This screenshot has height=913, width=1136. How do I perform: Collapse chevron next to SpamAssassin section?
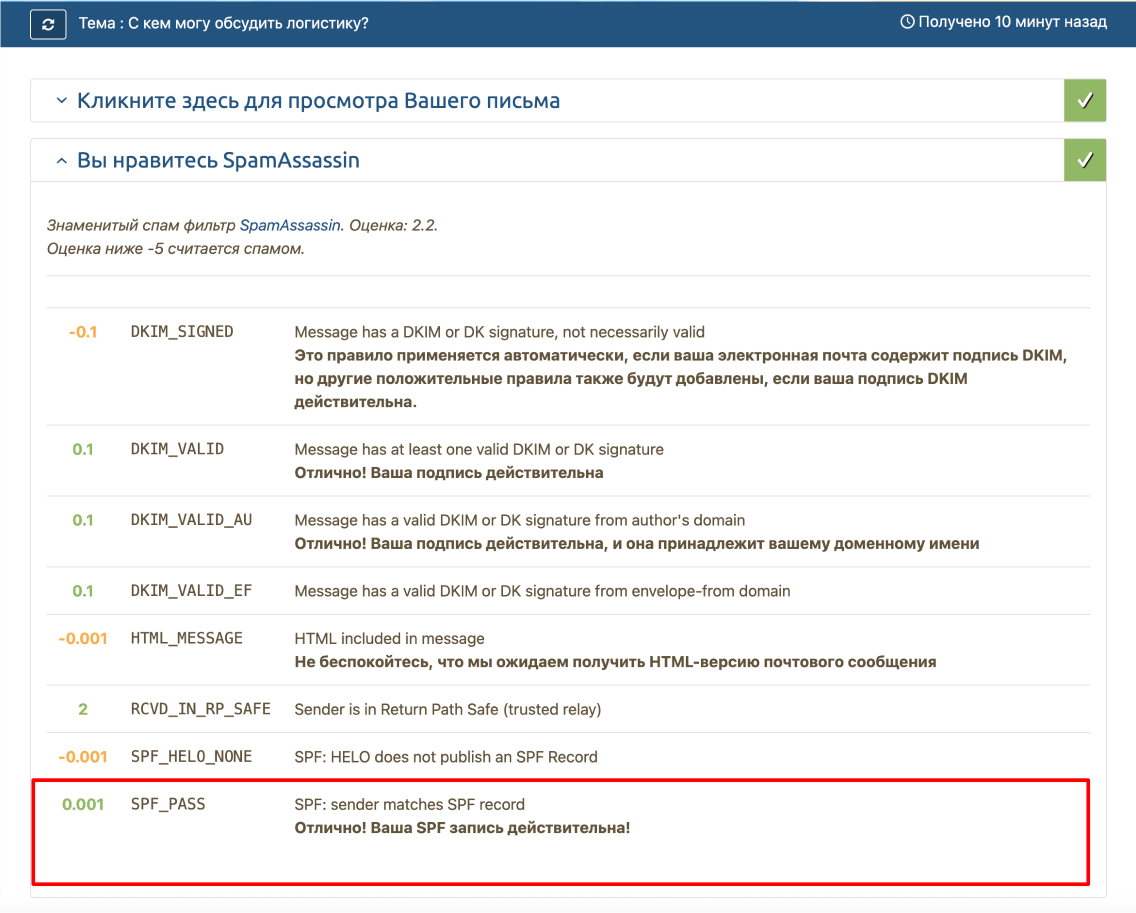tap(62, 161)
